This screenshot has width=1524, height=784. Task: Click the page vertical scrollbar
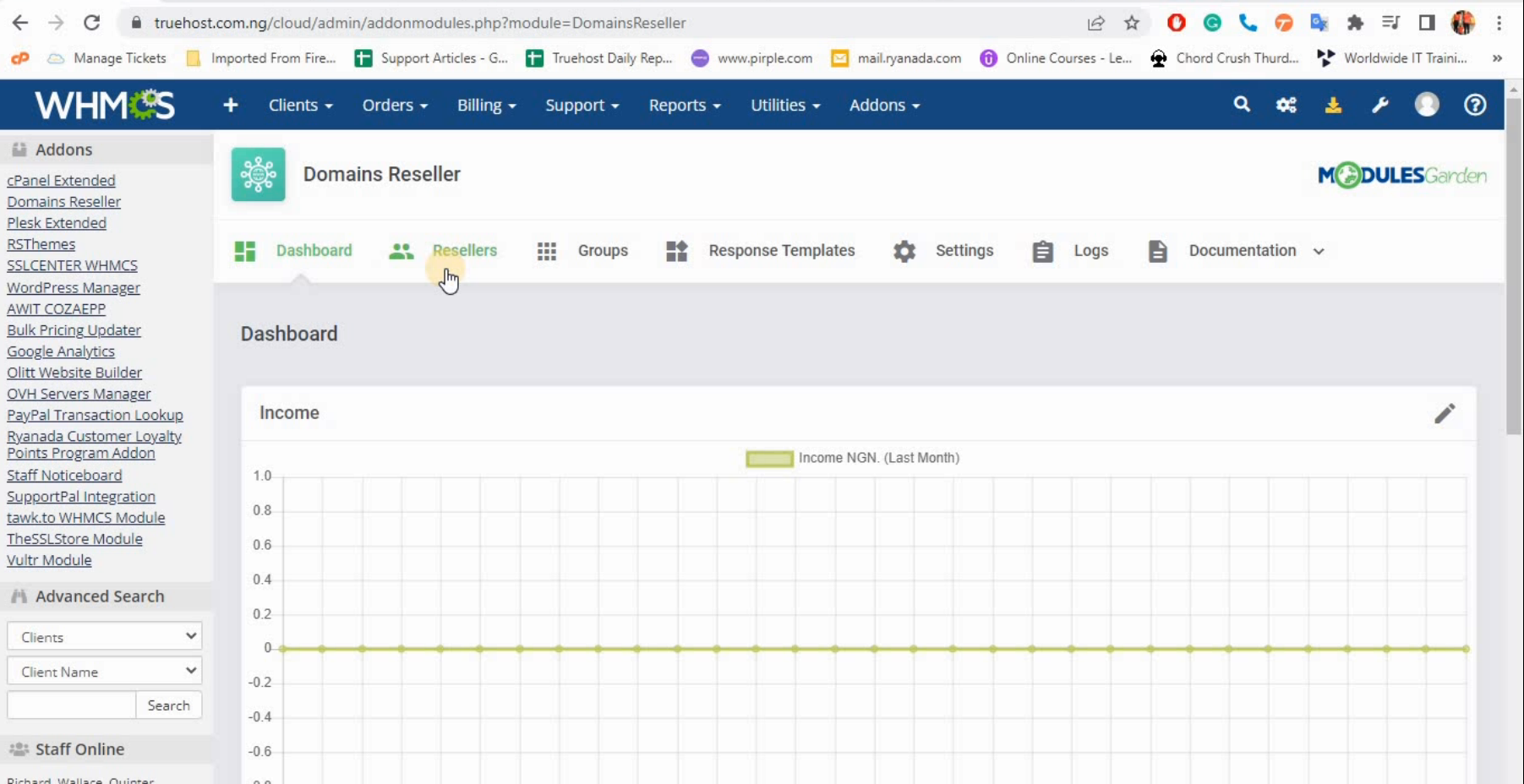[x=1514, y=266]
